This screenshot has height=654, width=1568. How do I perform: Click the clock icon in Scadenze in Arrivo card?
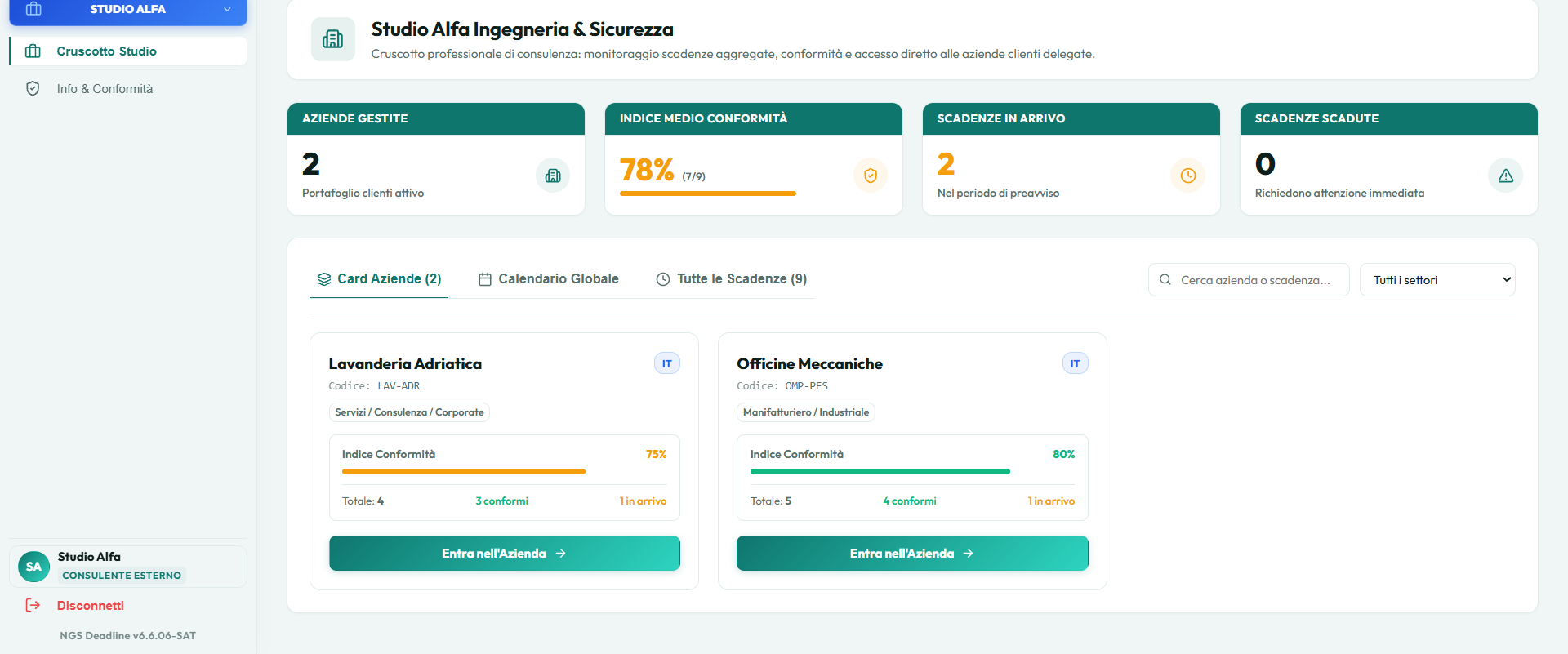point(1188,176)
